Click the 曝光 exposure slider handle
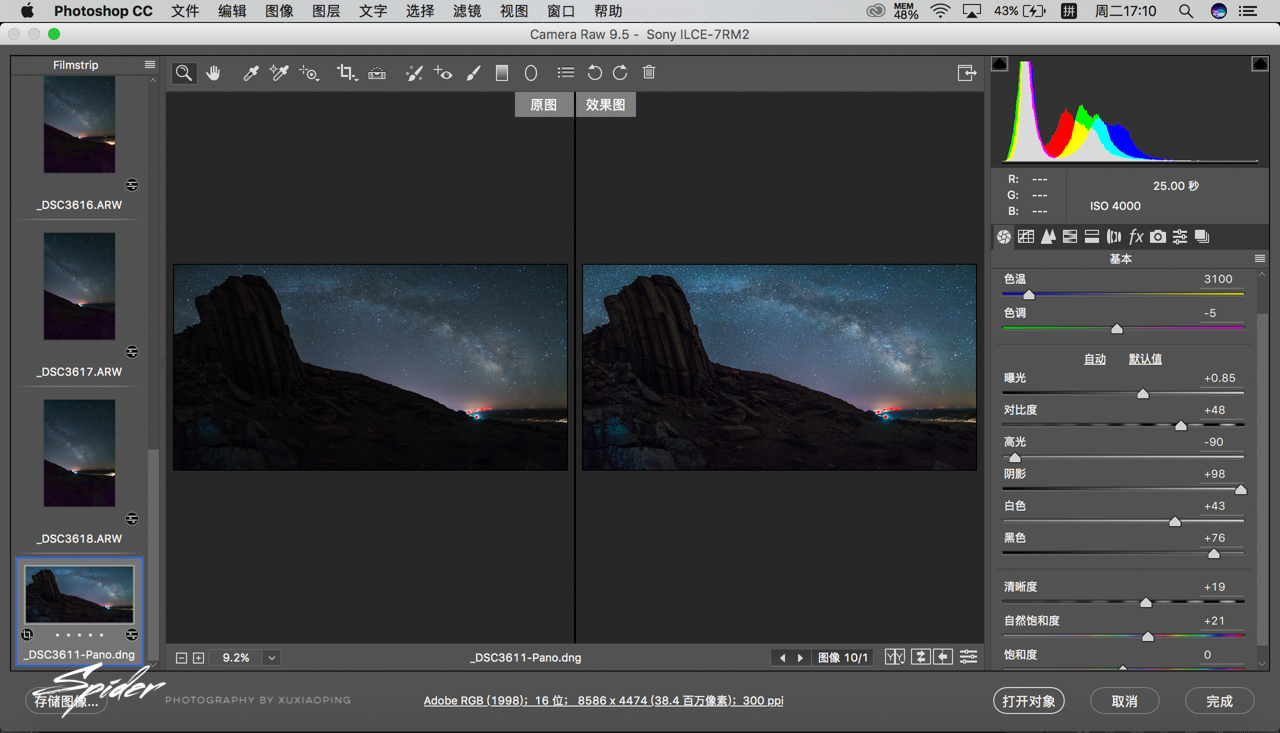 [1143, 394]
